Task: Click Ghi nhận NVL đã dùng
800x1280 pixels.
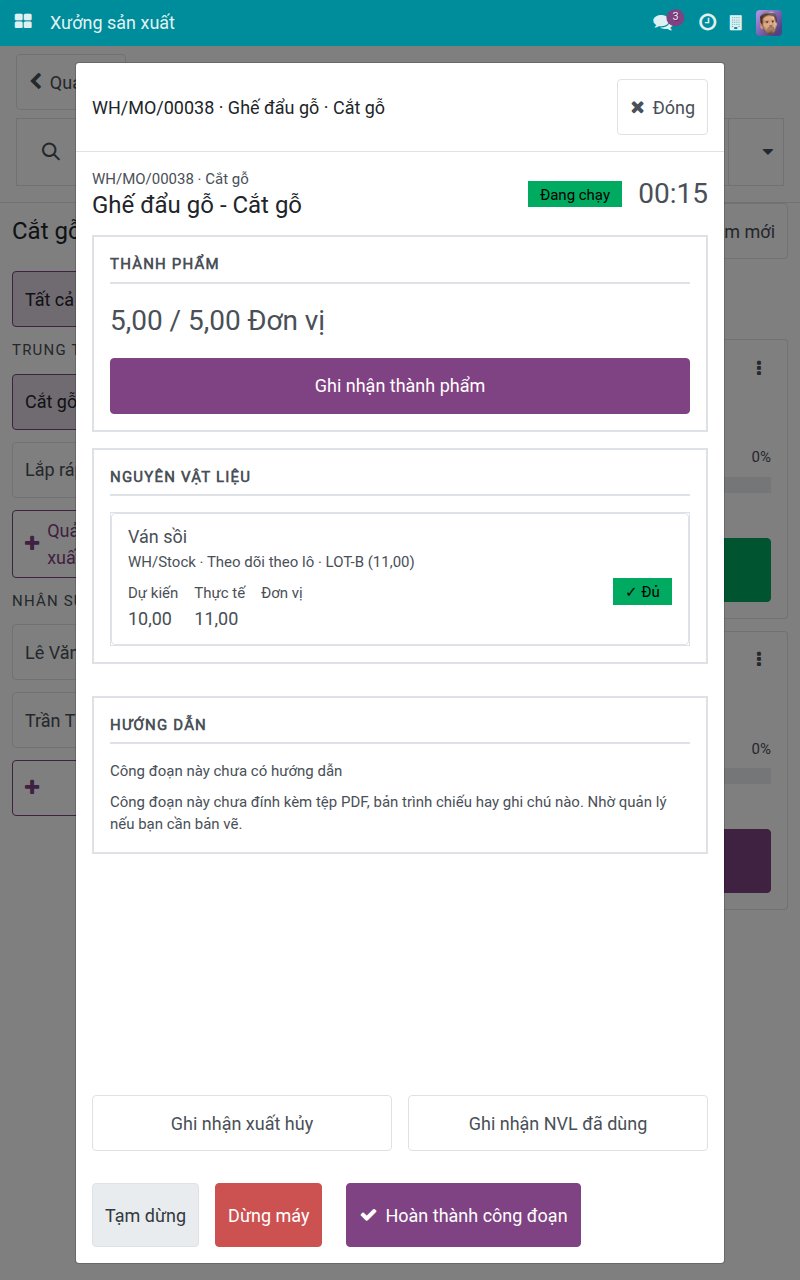Action: (x=558, y=1123)
